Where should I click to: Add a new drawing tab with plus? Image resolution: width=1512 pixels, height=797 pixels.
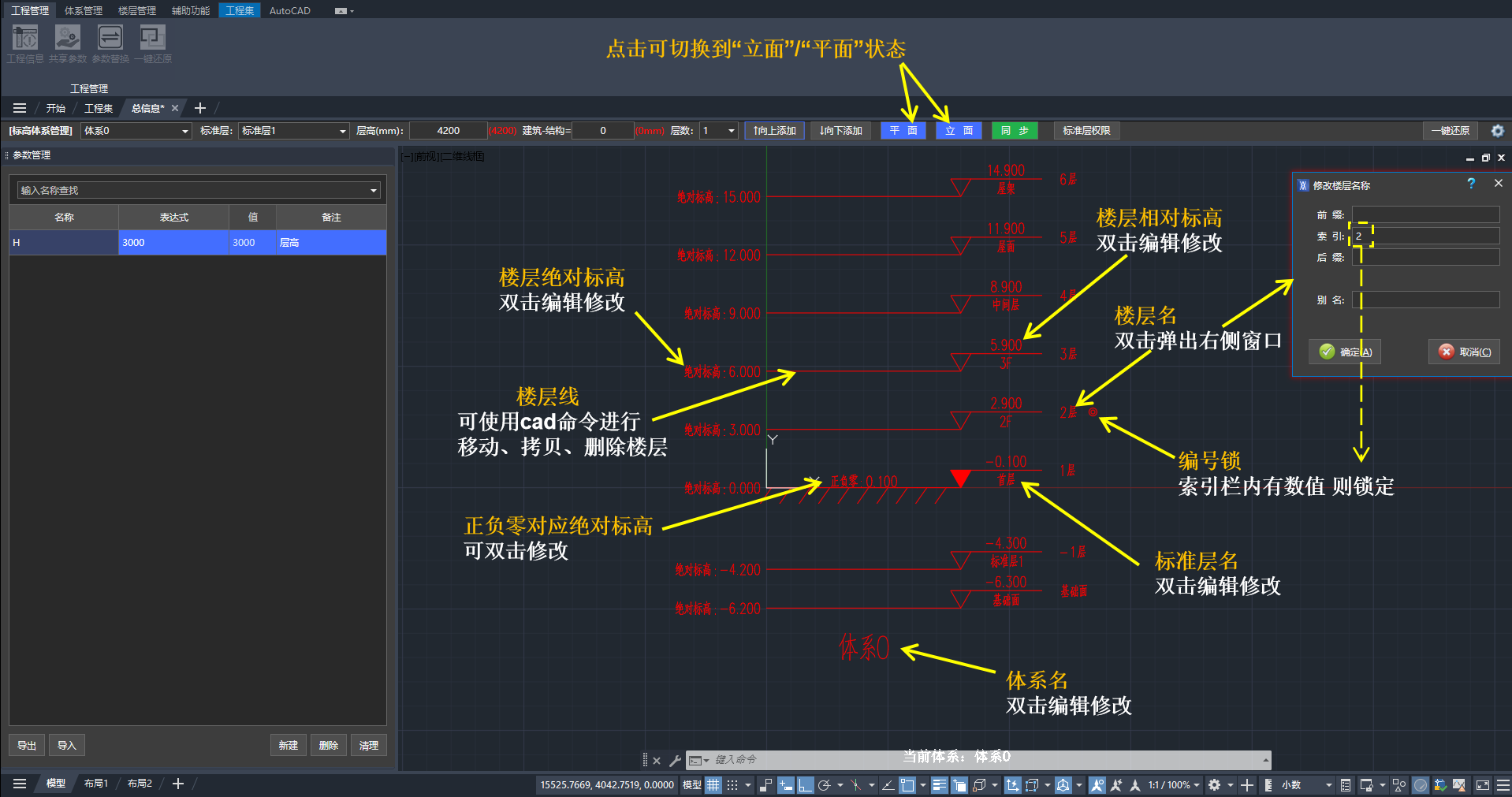point(200,108)
